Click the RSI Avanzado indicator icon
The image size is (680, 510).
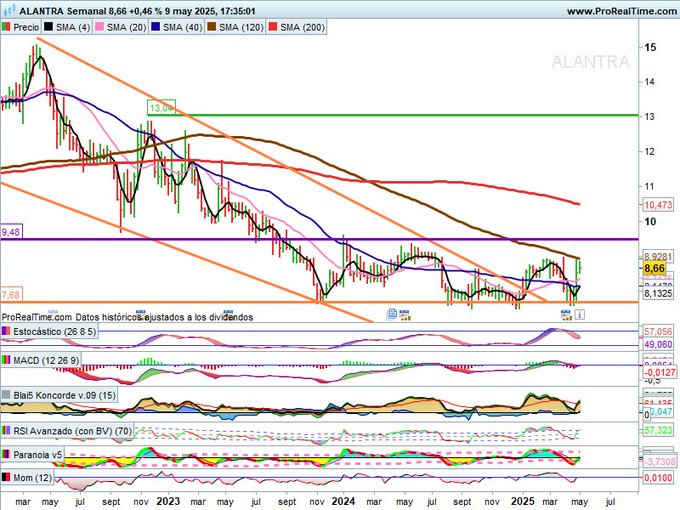(x=6, y=431)
